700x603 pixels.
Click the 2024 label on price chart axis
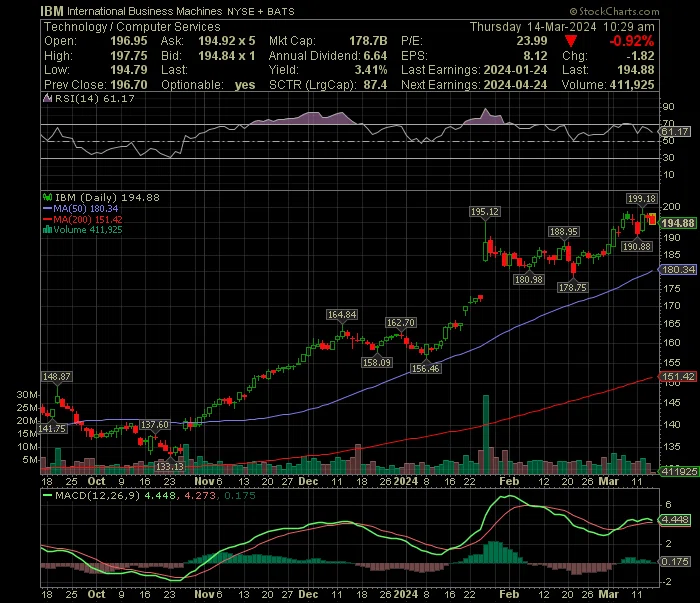pyautogui.click(x=406, y=481)
